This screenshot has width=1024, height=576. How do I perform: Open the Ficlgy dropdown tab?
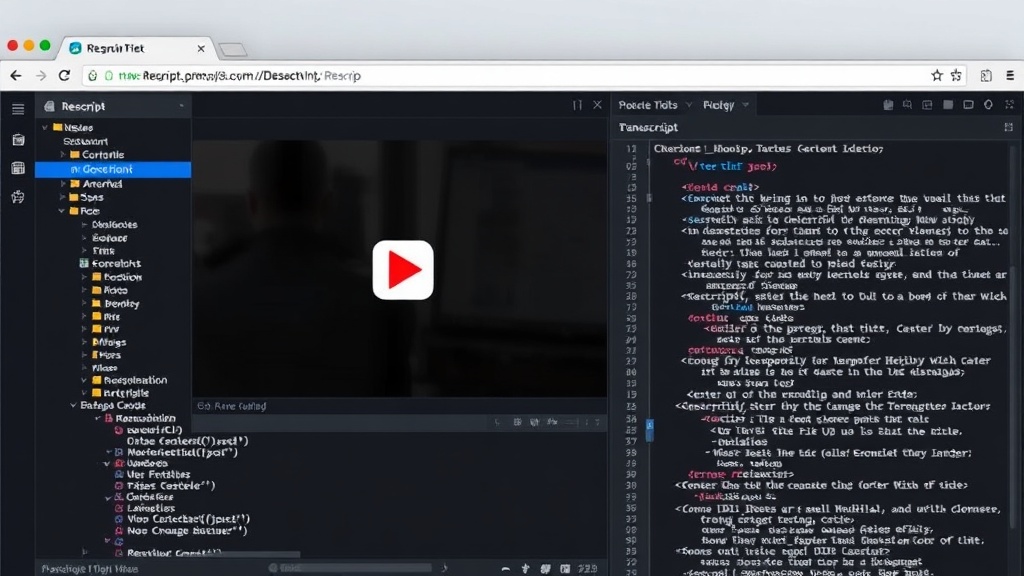726,104
